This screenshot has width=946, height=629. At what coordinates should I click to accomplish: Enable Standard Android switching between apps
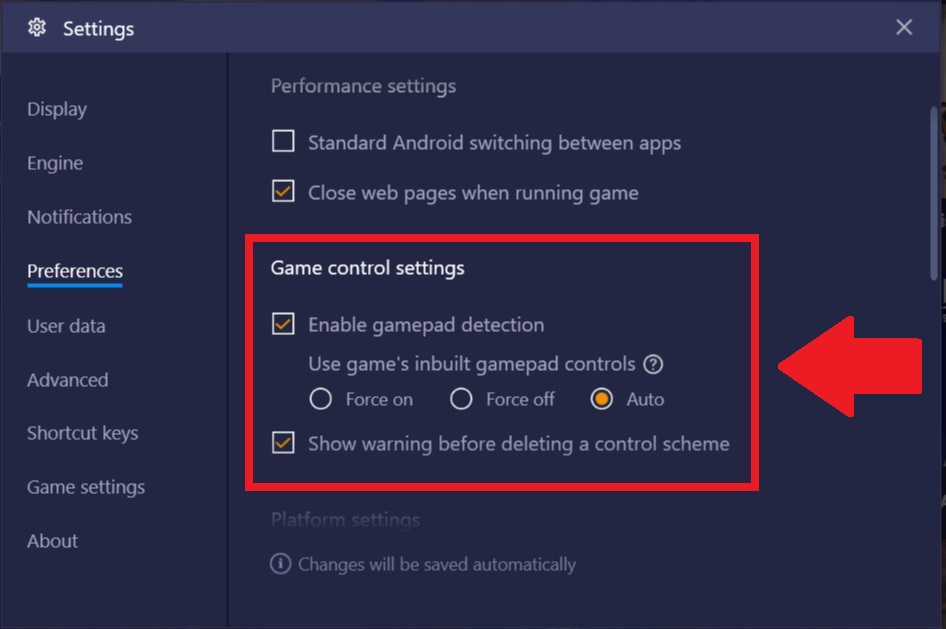coord(283,141)
